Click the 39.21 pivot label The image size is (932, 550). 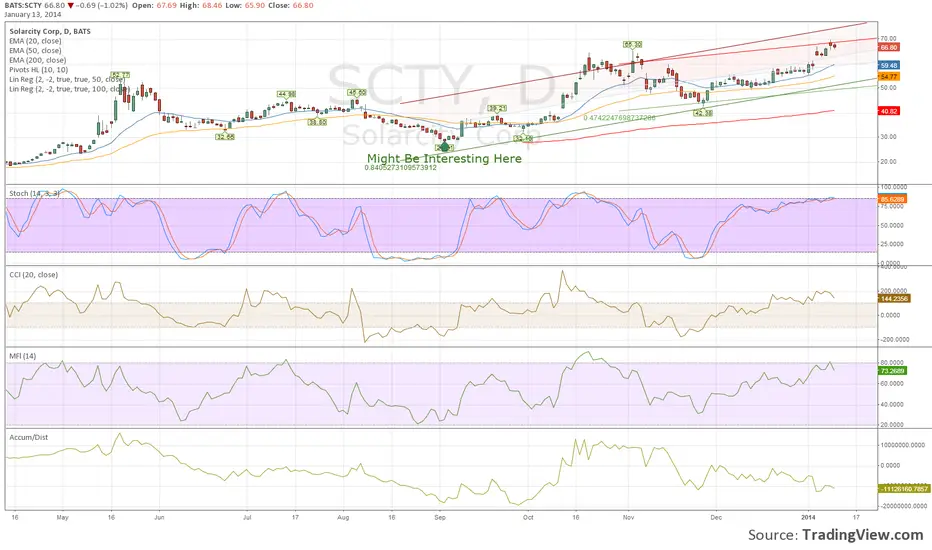[x=497, y=108]
